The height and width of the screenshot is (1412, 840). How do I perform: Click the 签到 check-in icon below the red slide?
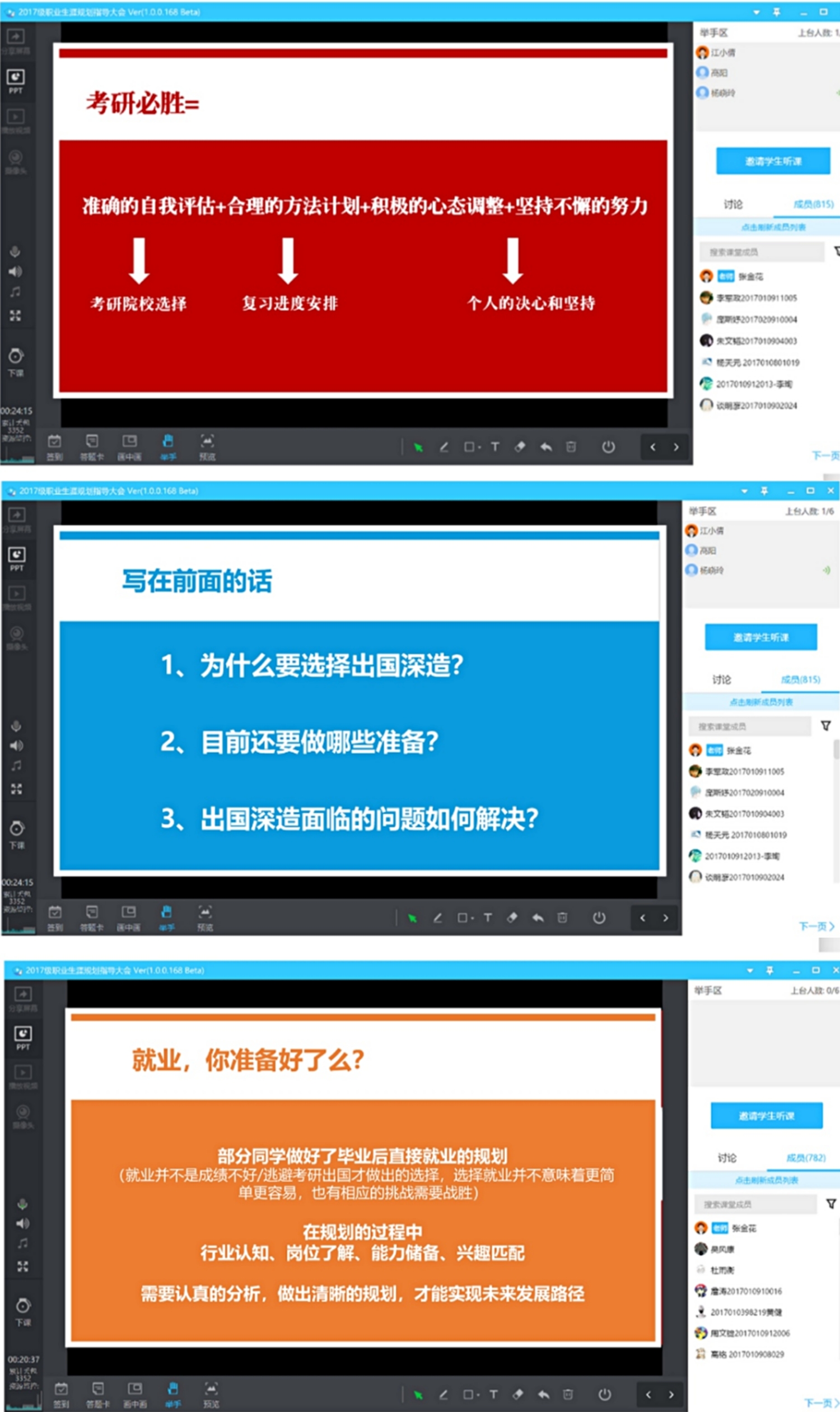pyautogui.click(x=54, y=444)
